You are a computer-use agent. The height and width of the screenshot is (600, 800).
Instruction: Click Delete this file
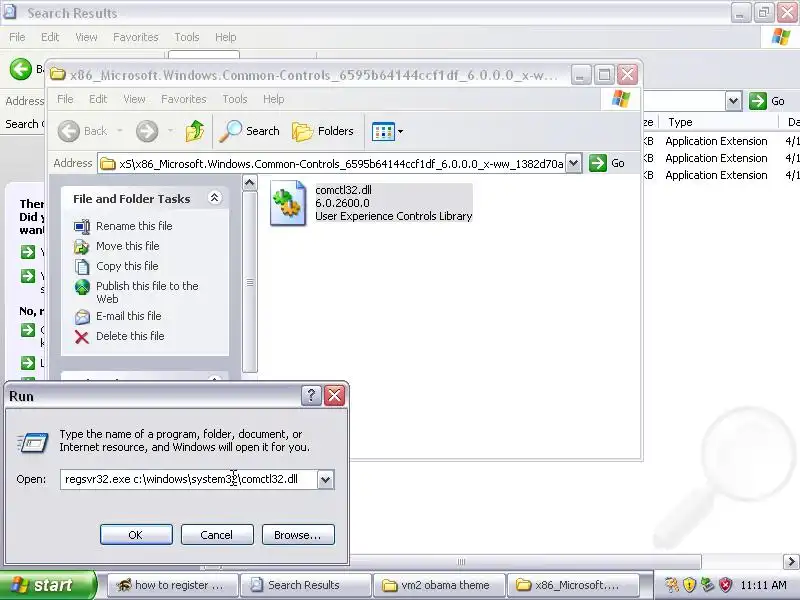pyautogui.click(x=130, y=336)
